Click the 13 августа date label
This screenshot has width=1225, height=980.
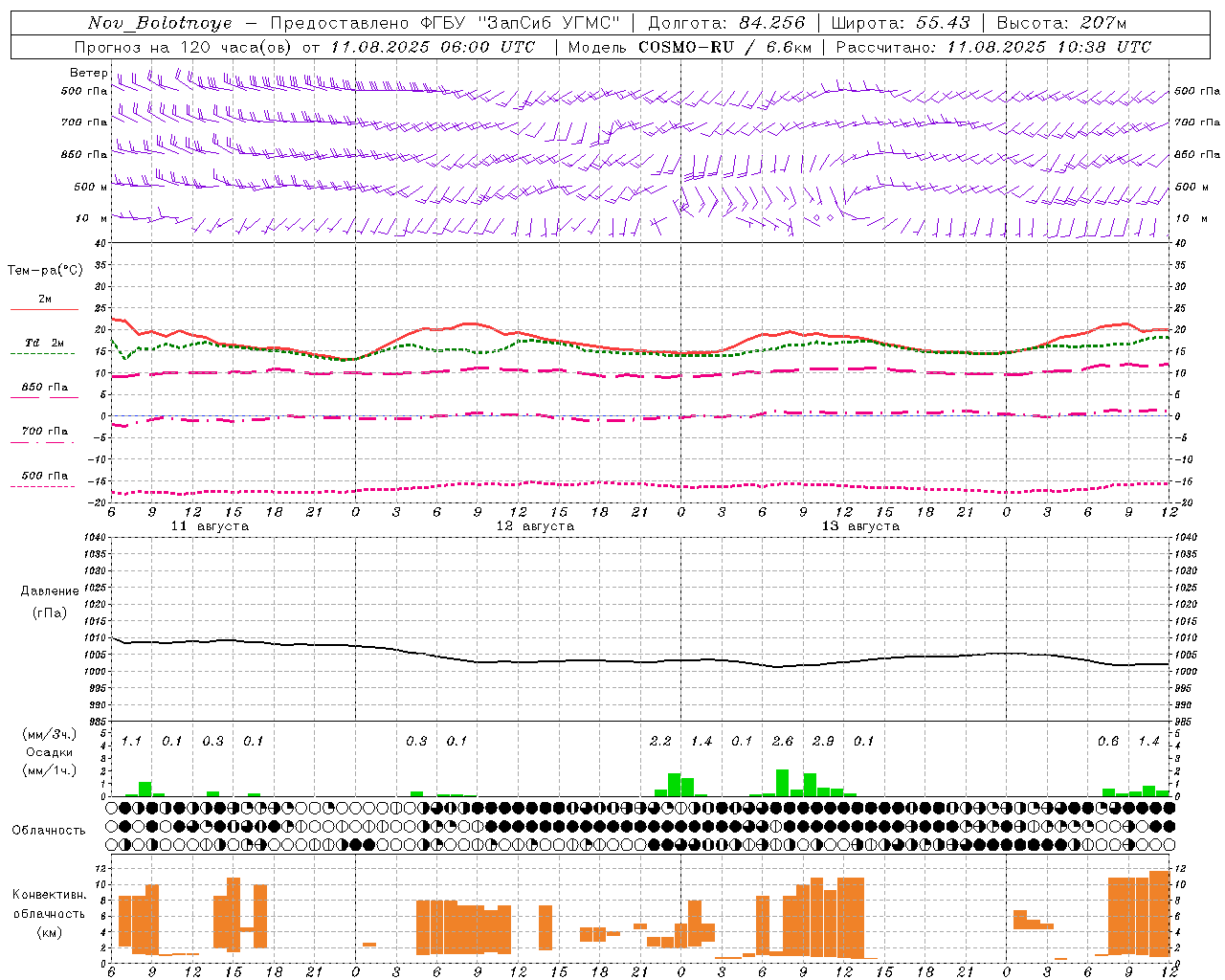click(x=860, y=526)
